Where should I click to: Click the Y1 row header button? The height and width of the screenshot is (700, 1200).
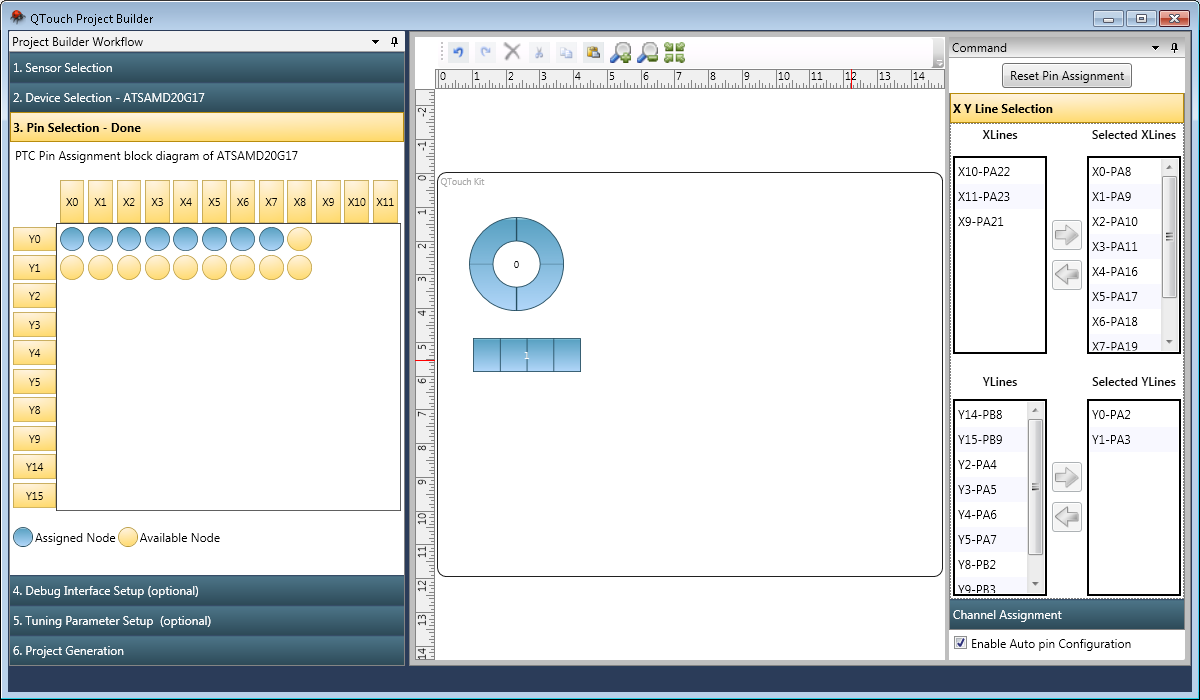pos(35,268)
